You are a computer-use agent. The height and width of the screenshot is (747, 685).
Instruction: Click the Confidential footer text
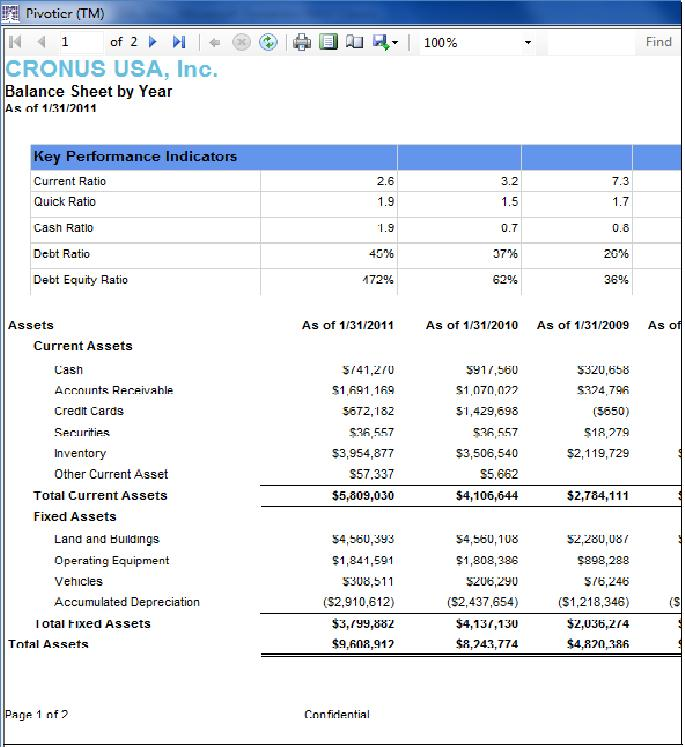(337, 714)
